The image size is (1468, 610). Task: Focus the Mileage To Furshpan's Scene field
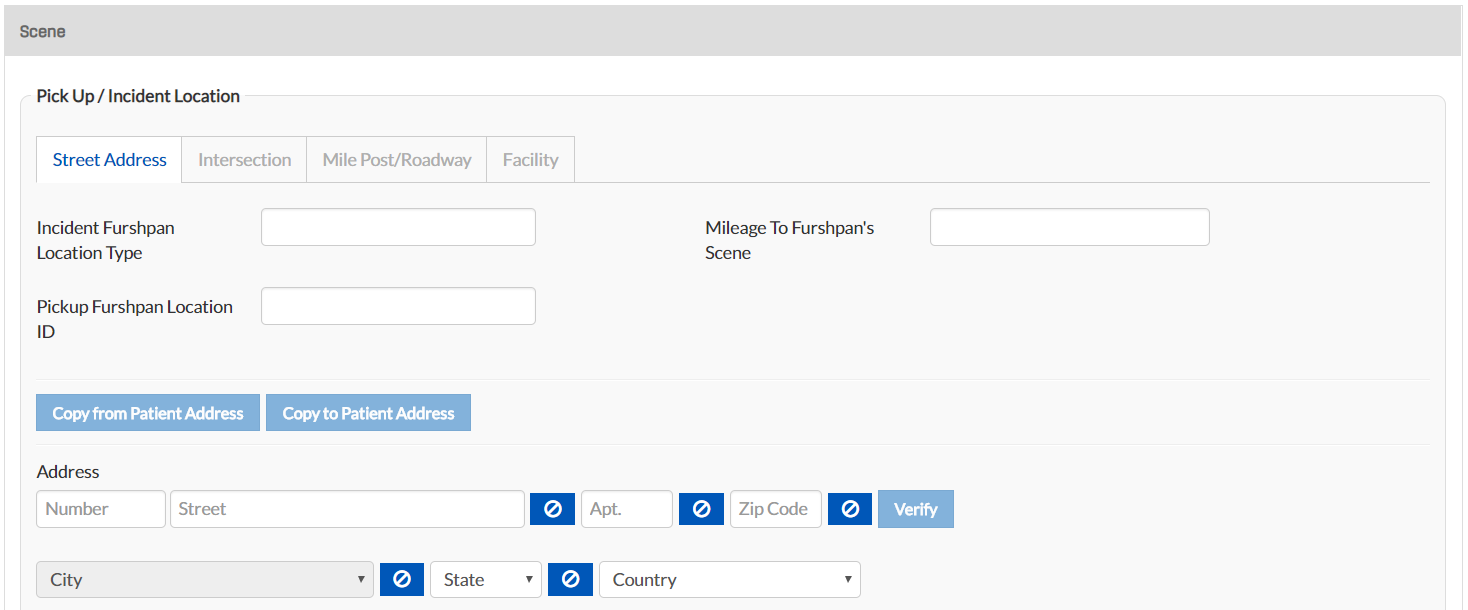(x=1069, y=227)
